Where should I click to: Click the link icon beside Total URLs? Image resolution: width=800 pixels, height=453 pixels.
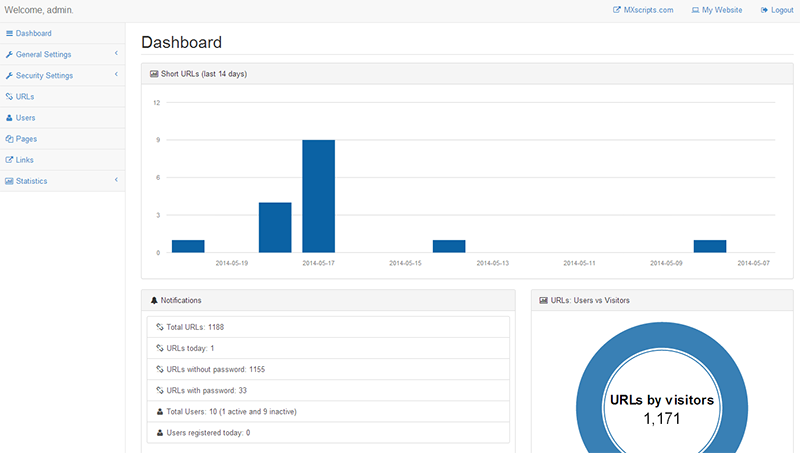pyautogui.click(x=160, y=327)
